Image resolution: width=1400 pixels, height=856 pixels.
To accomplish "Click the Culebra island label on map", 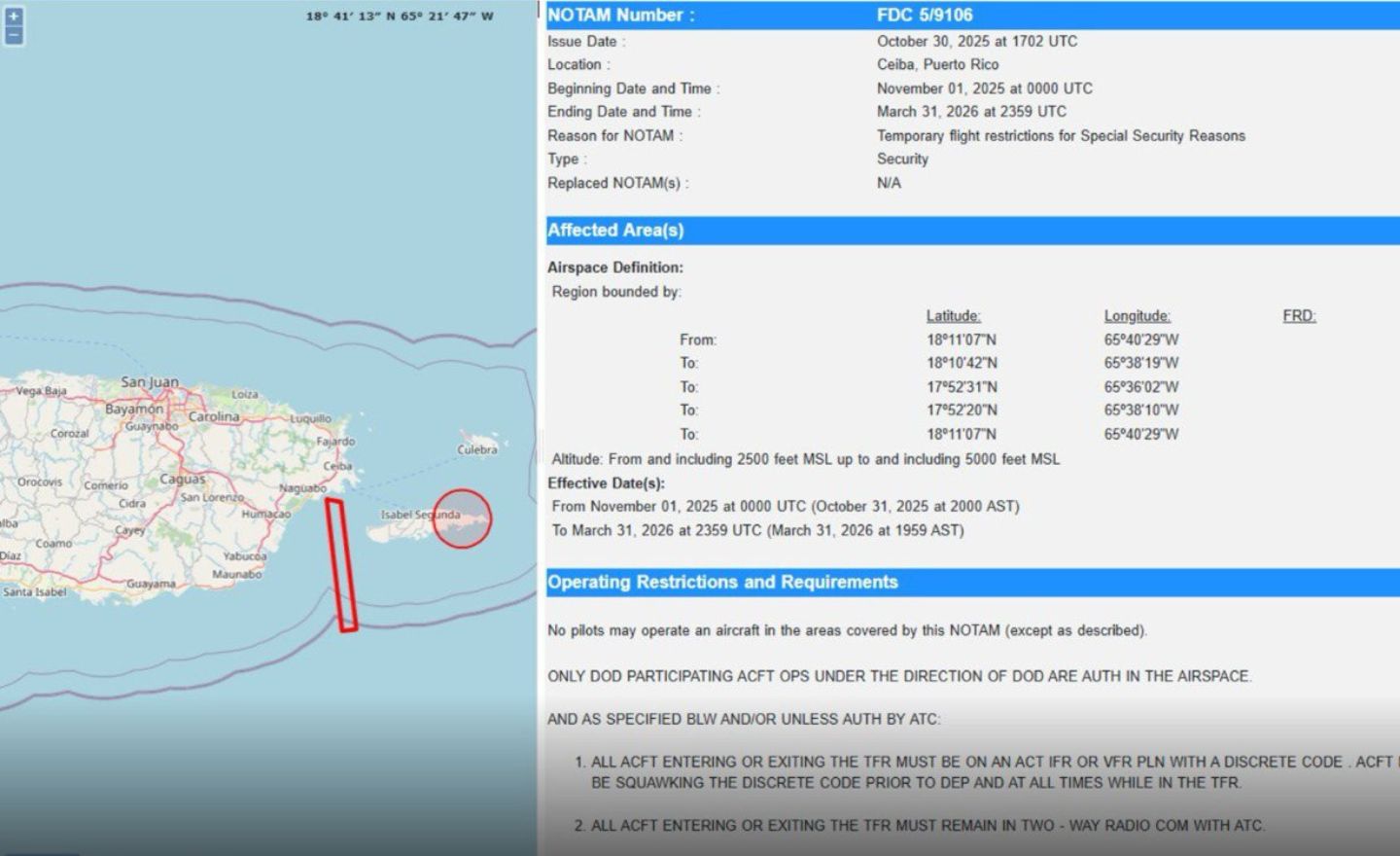I will pos(476,449).
